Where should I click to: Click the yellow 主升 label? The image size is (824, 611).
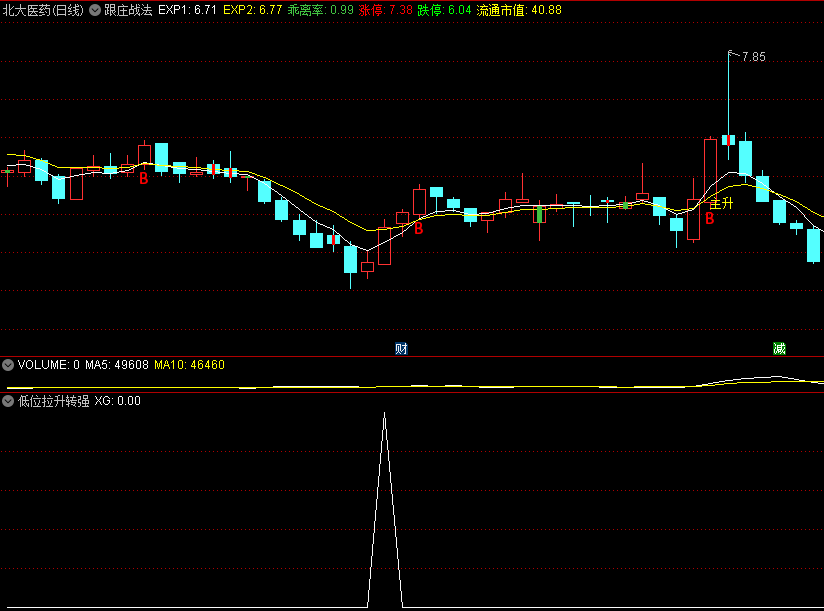(722, 203)
